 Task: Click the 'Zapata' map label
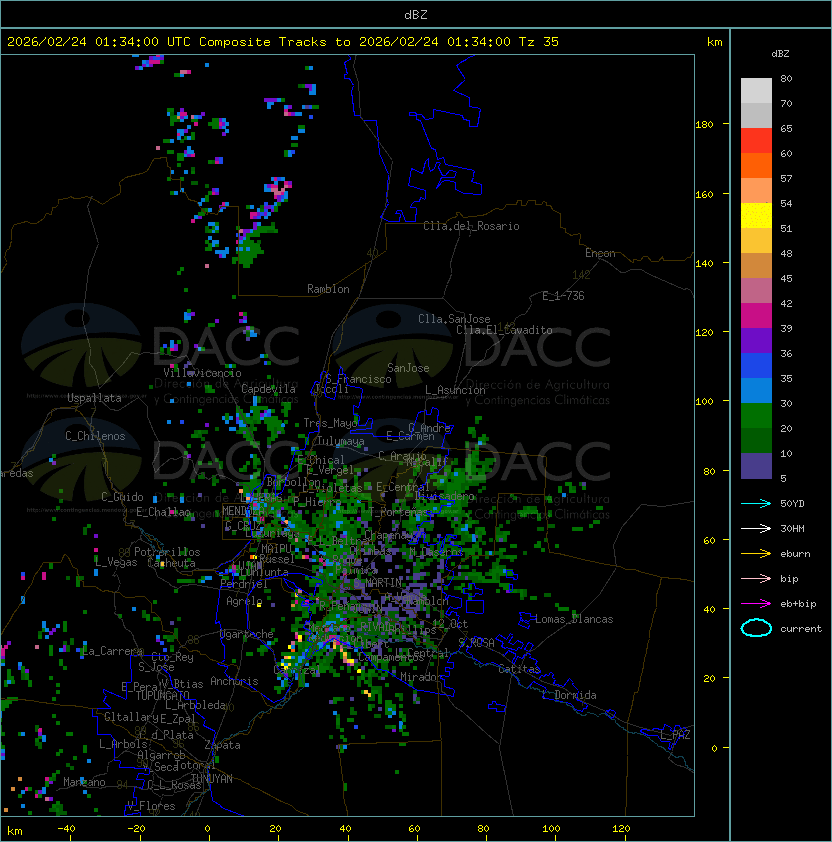222,745
